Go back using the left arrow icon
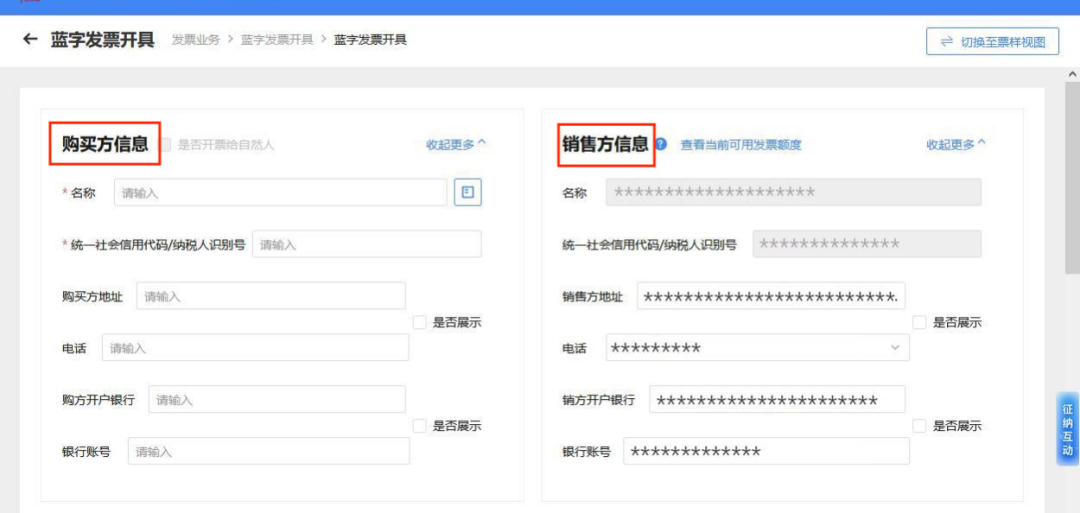This screenshot has height=513, width=1080. (30, 39)
